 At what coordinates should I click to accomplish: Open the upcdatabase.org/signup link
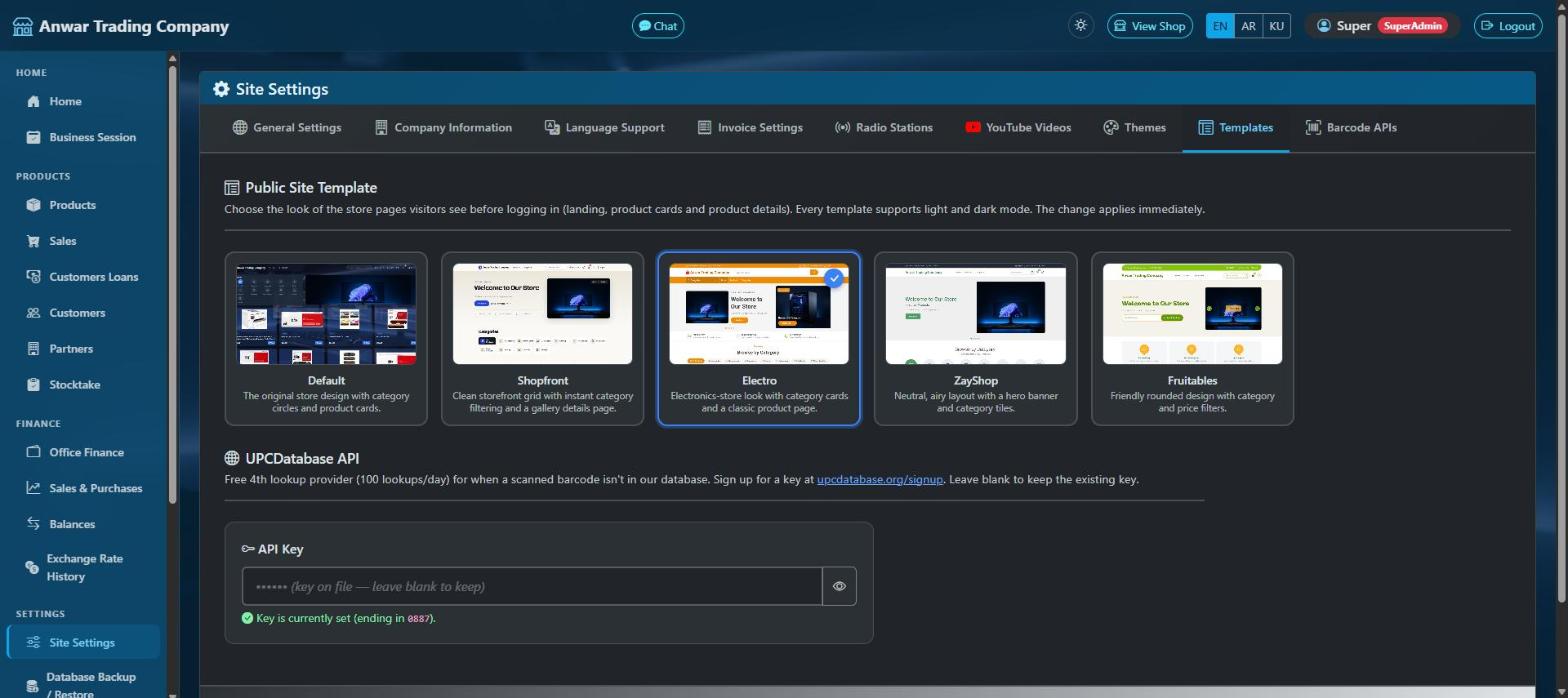pos(880,480)
